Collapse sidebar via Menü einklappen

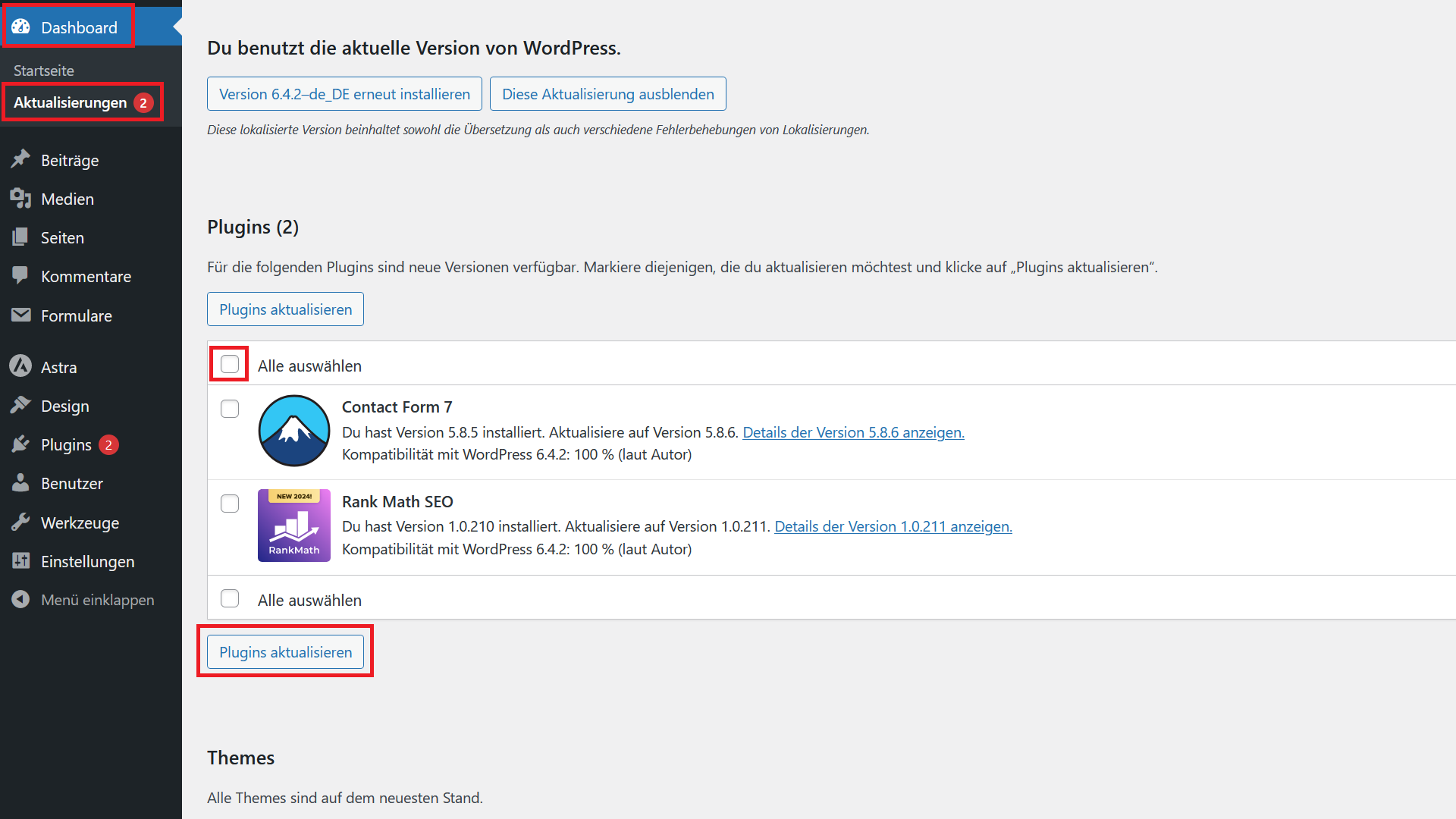coord(91,600)
